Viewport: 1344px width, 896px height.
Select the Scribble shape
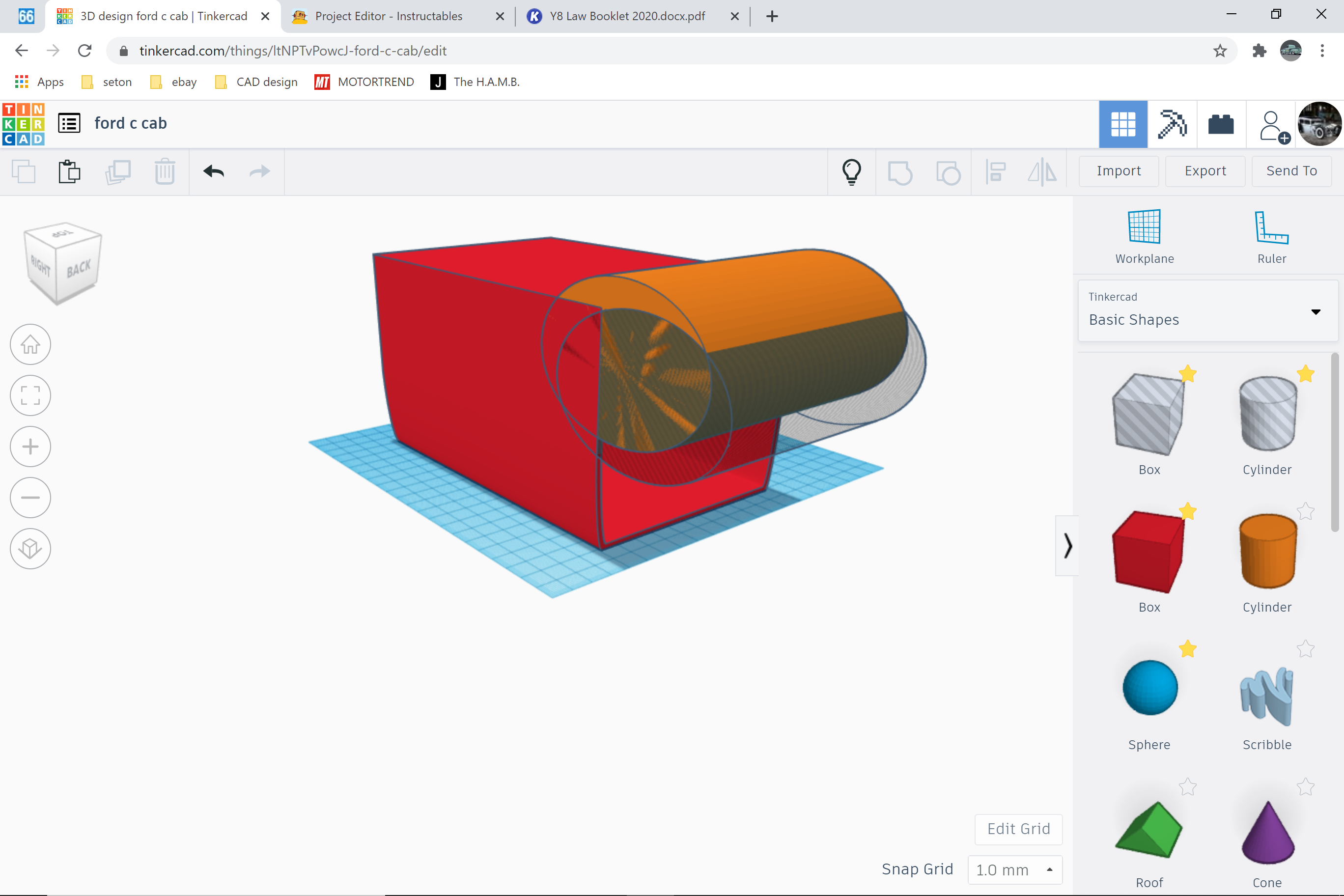(1266, 696)
